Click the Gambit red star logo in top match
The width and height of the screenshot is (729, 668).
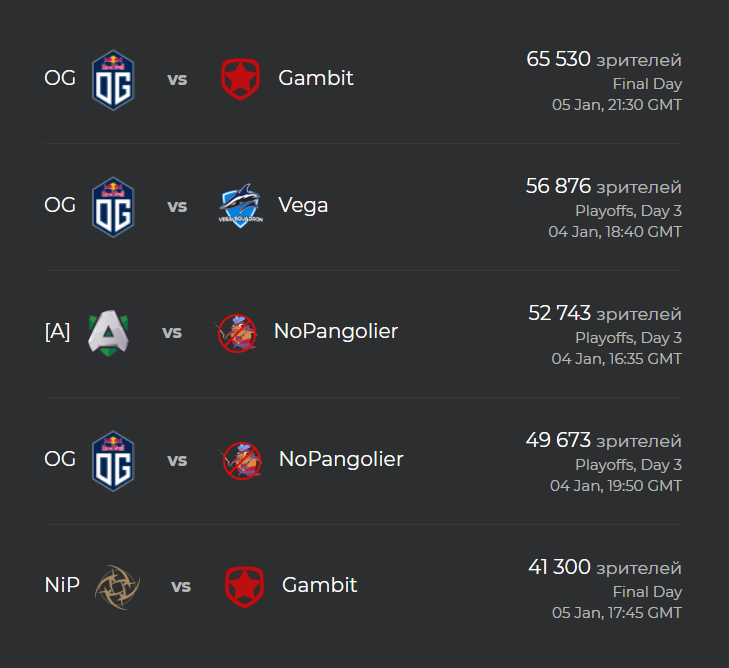click(240, 79)
